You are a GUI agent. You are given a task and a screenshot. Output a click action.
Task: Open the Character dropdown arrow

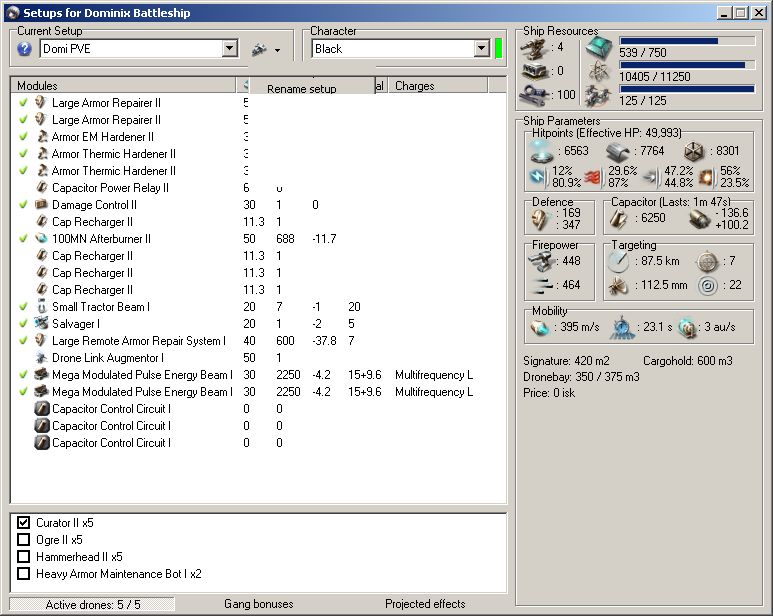click(482, 48)
